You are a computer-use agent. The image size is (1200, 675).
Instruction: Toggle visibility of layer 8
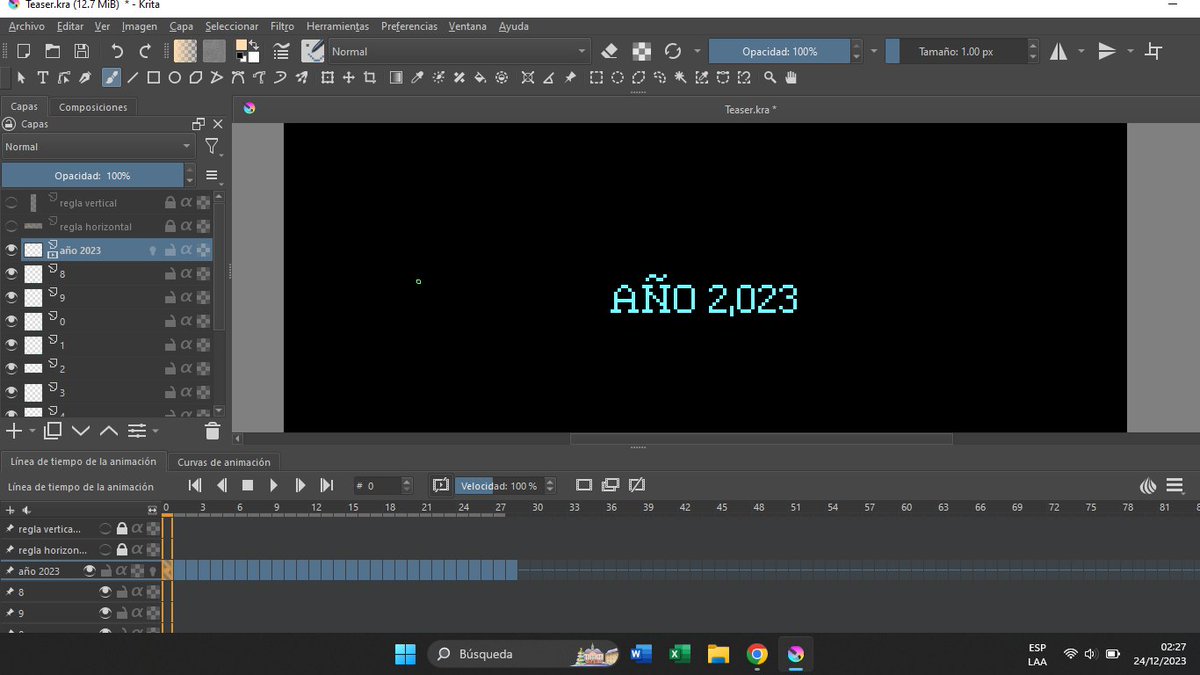click(12, 273)
